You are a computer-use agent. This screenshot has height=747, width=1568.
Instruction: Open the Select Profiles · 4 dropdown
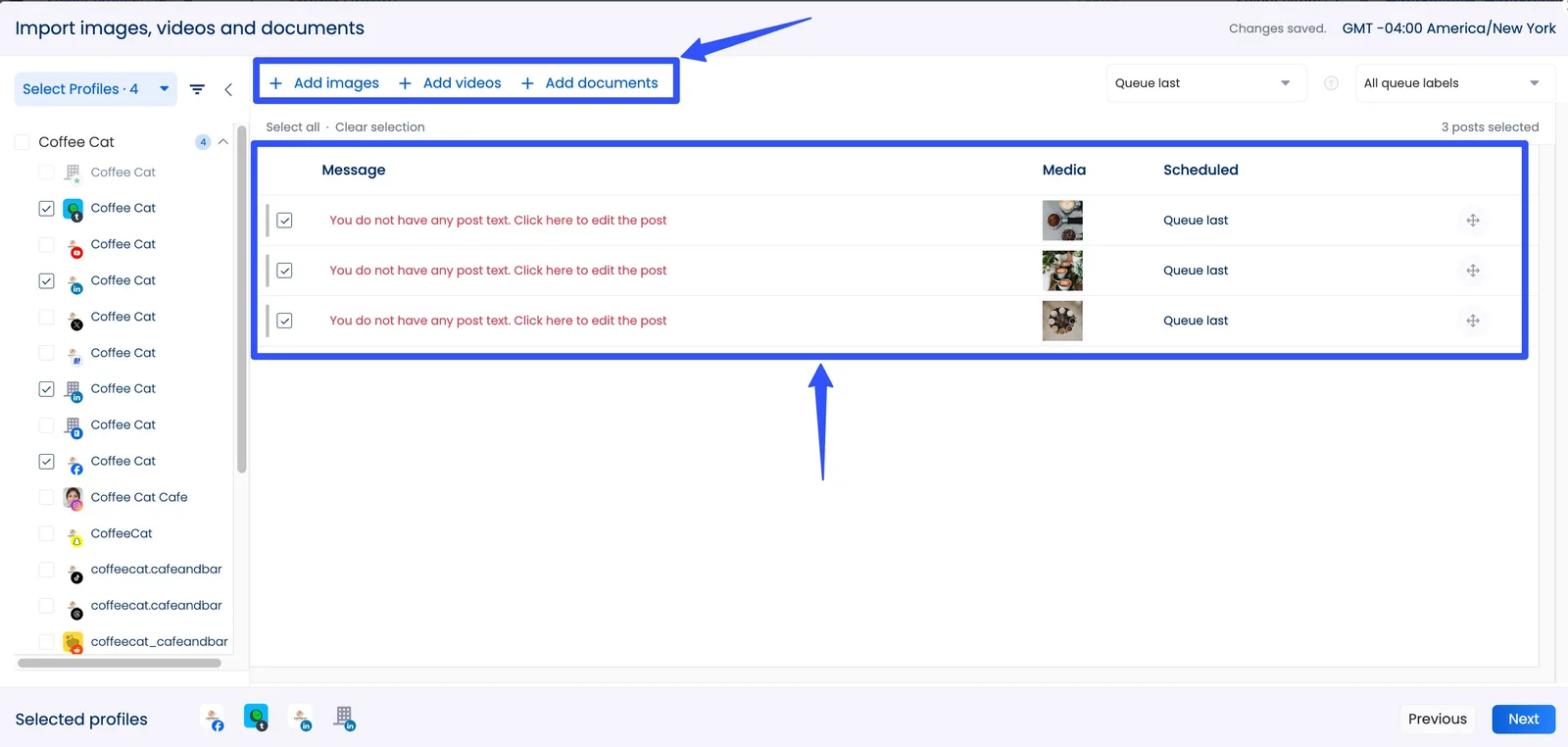point(95,89)
